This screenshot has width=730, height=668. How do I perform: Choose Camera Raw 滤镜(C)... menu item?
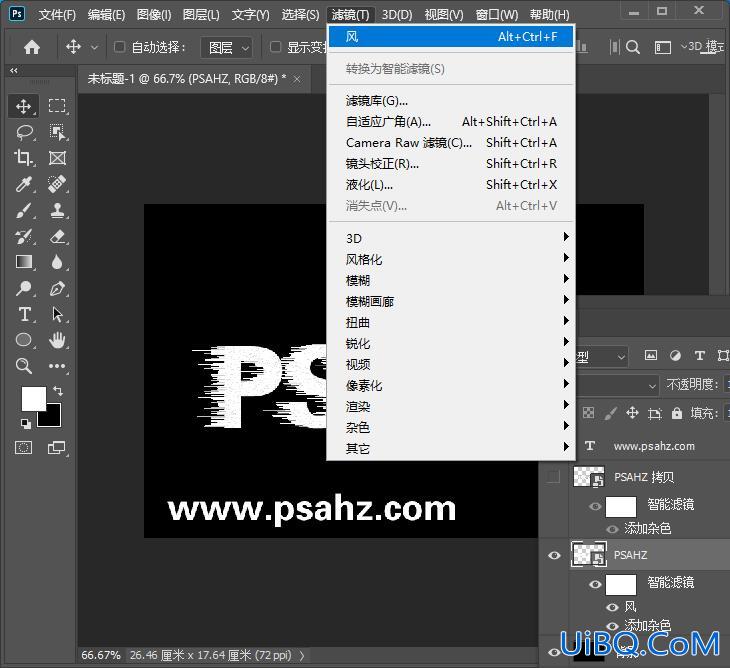point(451,142)
